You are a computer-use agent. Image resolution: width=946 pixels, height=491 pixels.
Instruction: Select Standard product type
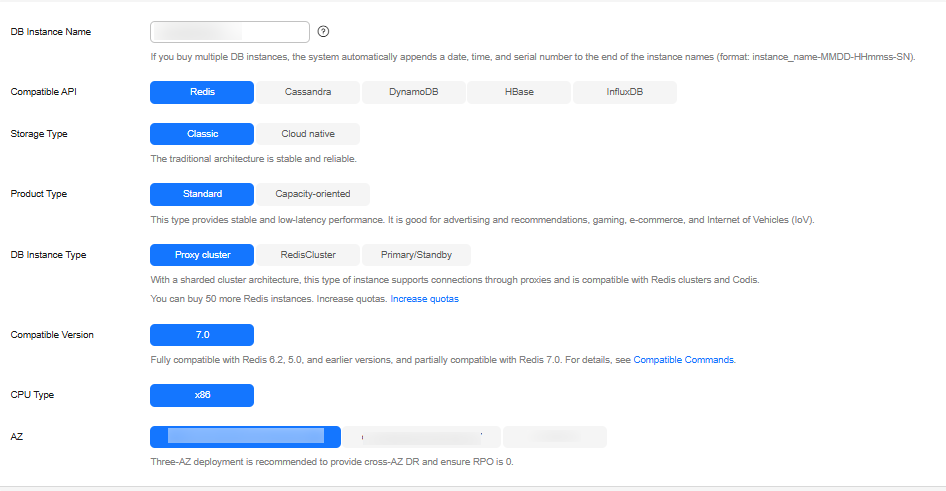point(202,194)
